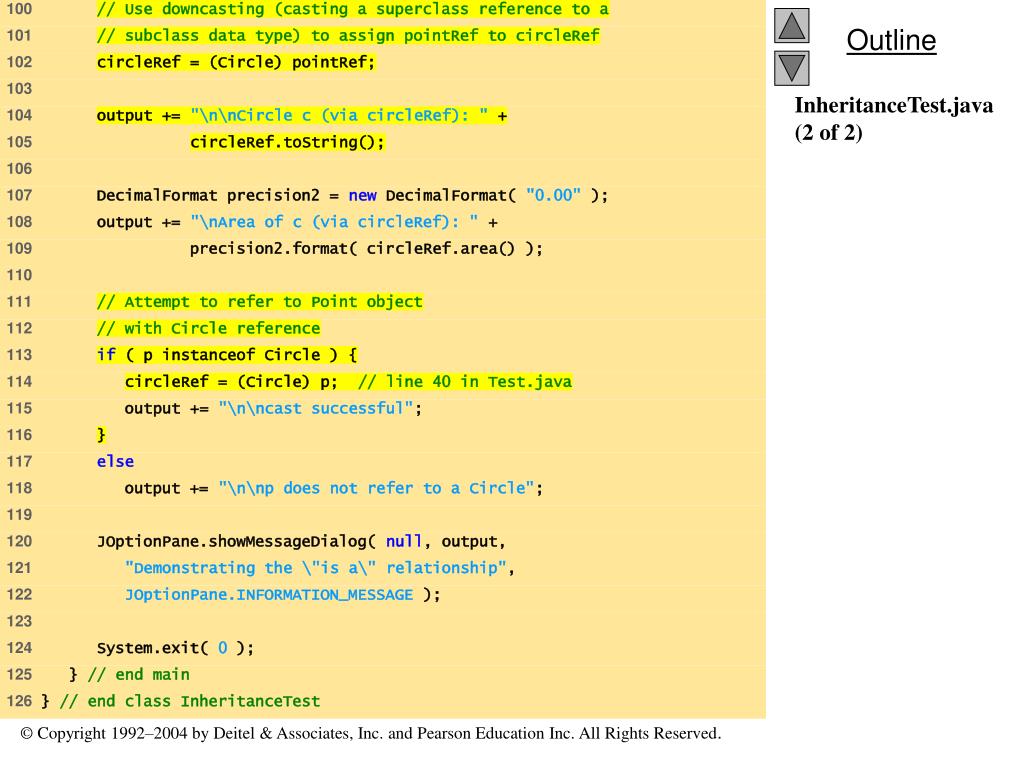Click line number 123
The image size is (1024, 768).
pos(19,621)
